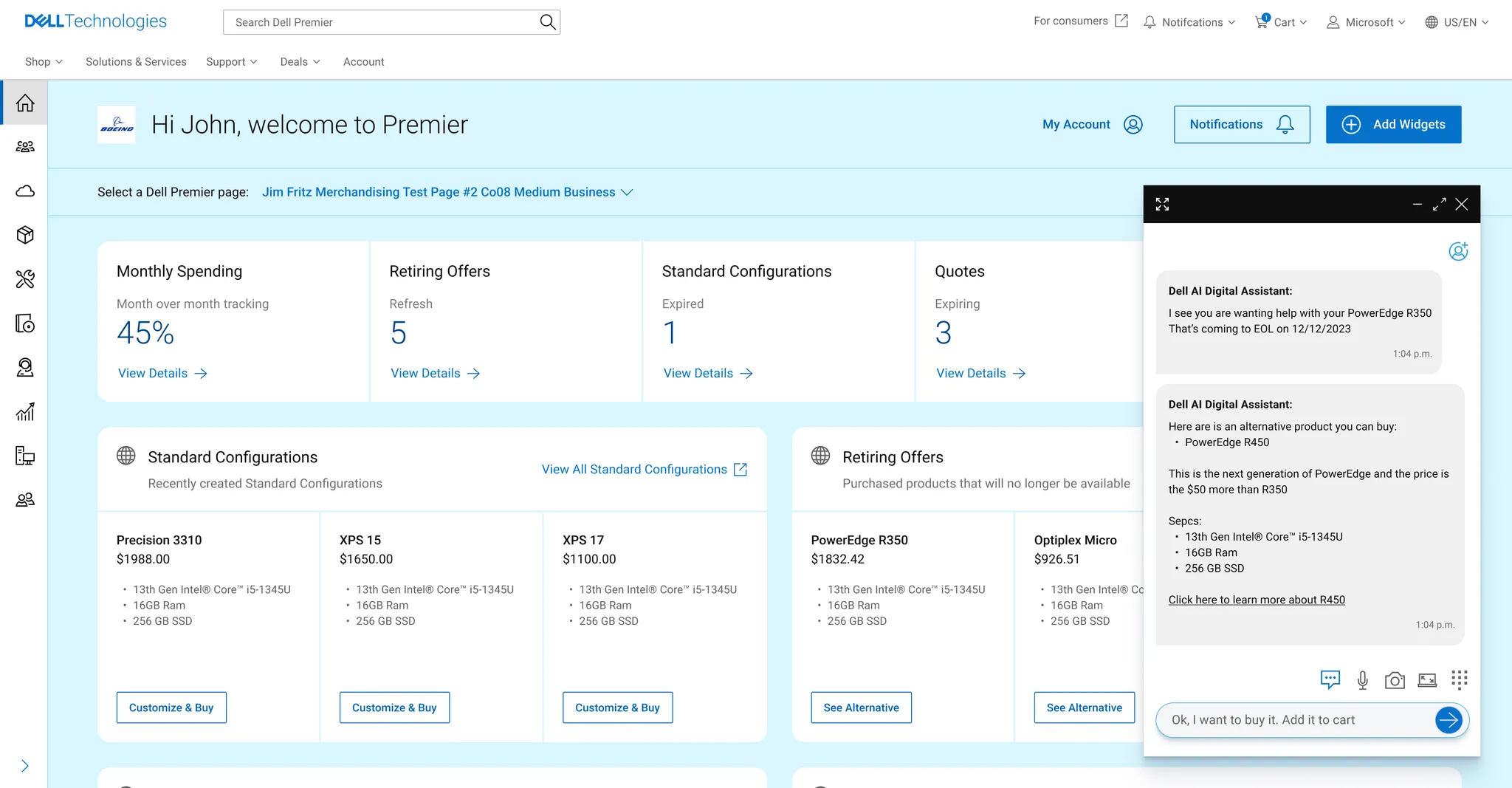The image size is (1512, 788).
Task: Expand the sidebar with bottom chevron
Action: point(25,766)
